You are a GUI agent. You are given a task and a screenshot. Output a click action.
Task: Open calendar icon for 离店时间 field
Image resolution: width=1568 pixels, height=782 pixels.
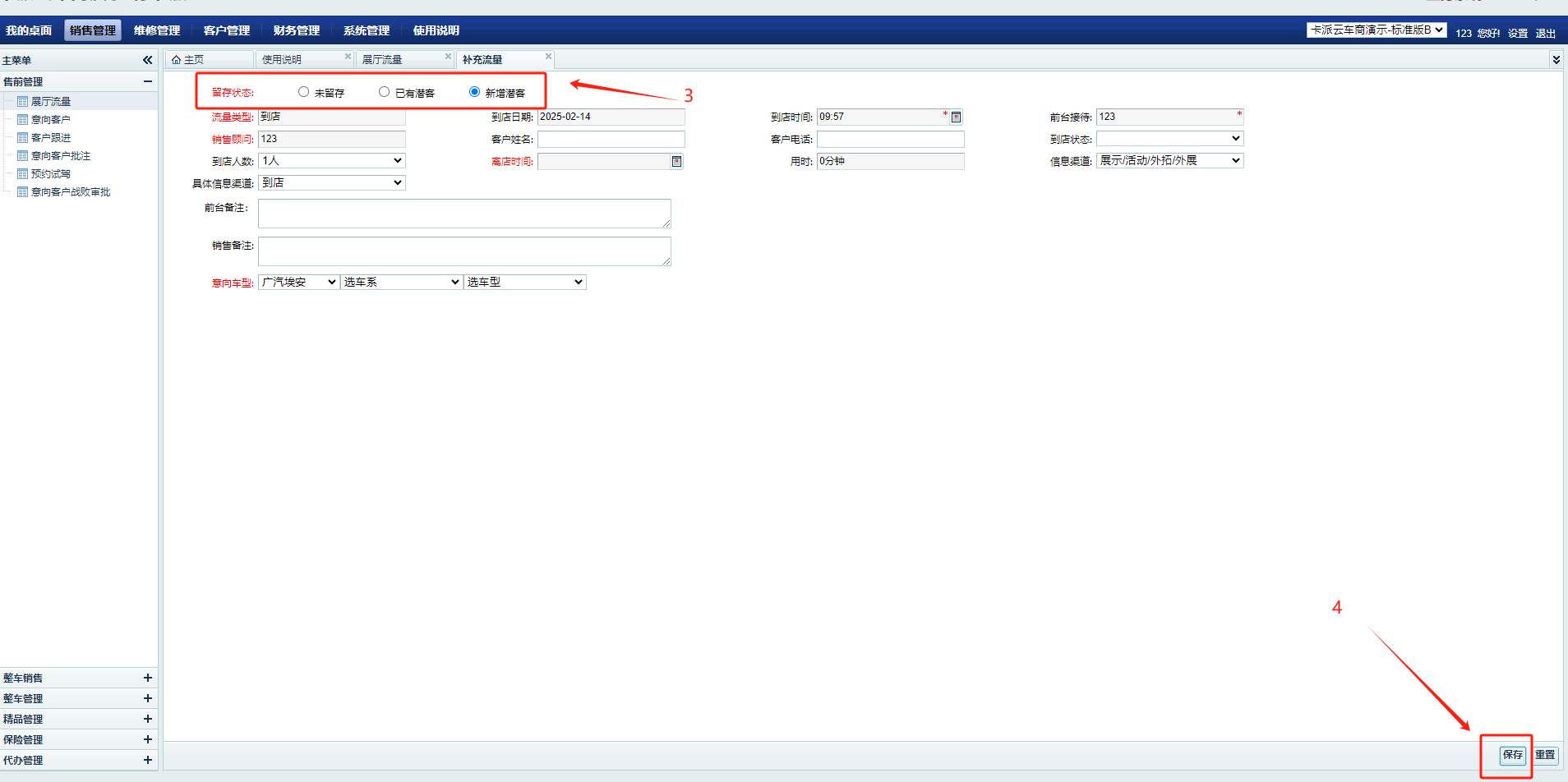(x=676, y=162)
